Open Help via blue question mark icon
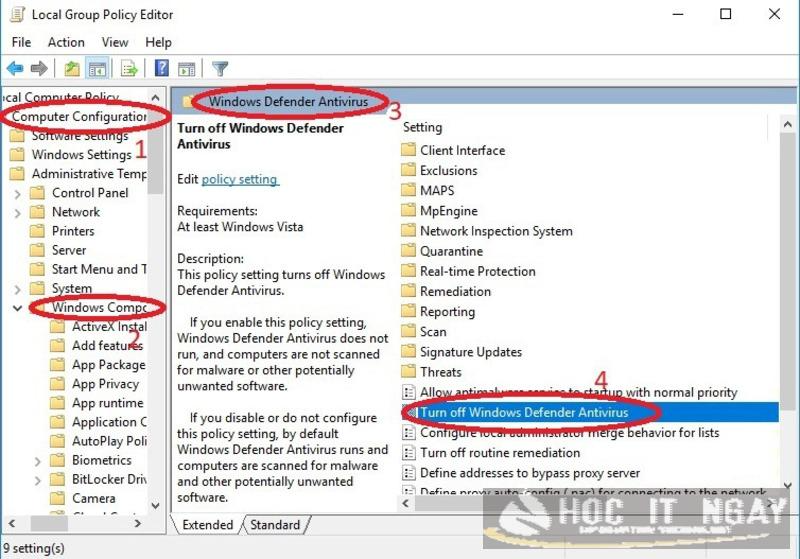The height and width of the screenshot is (559, 800). coord(162,68)
